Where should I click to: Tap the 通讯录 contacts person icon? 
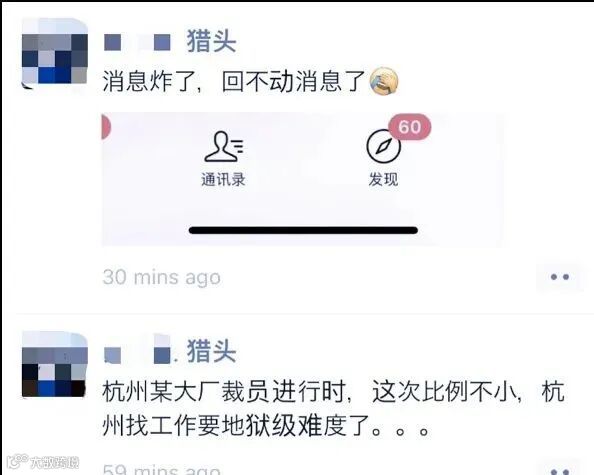(x=224, y=147)
